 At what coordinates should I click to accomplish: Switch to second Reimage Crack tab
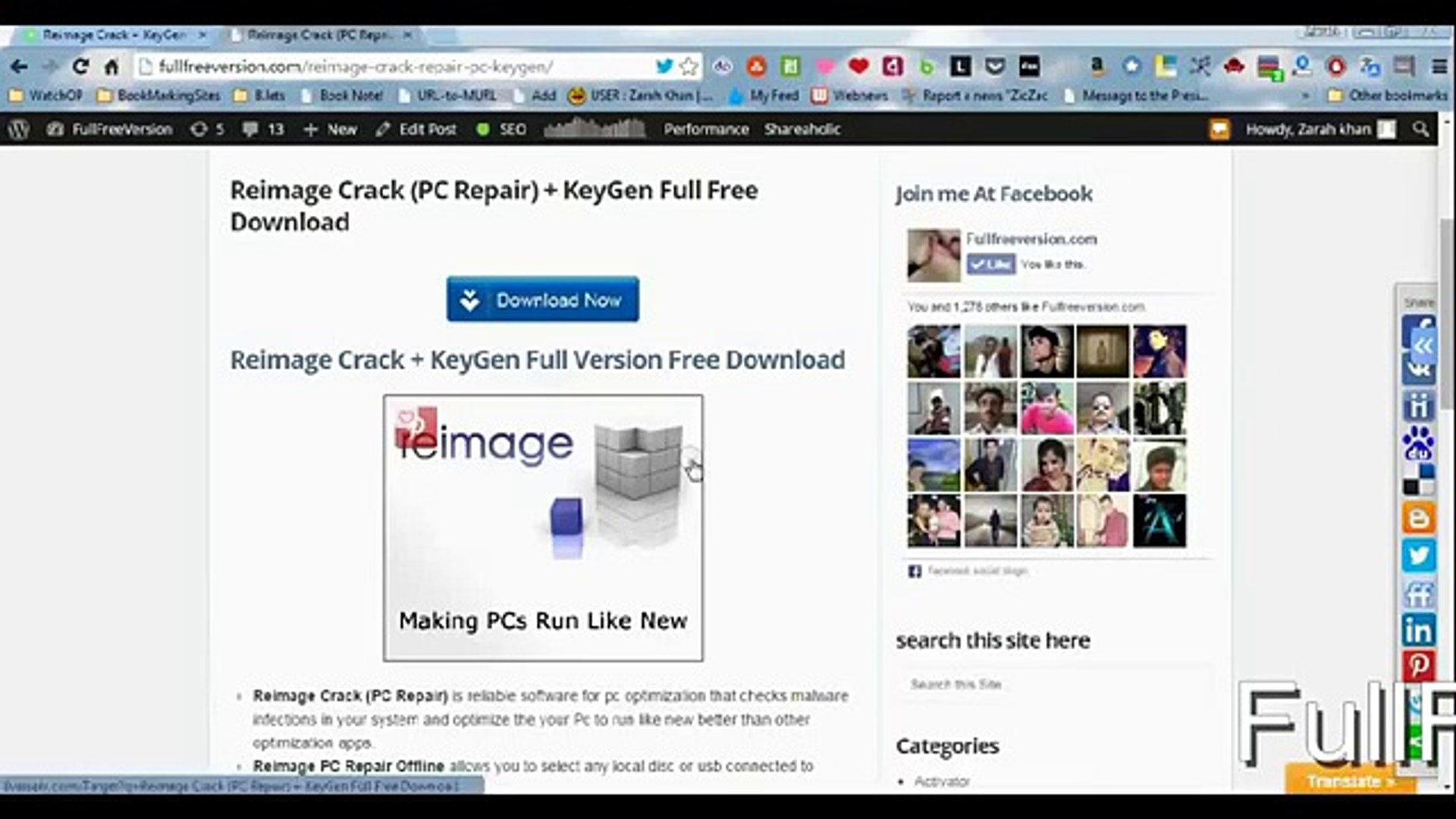click(320, 35)
